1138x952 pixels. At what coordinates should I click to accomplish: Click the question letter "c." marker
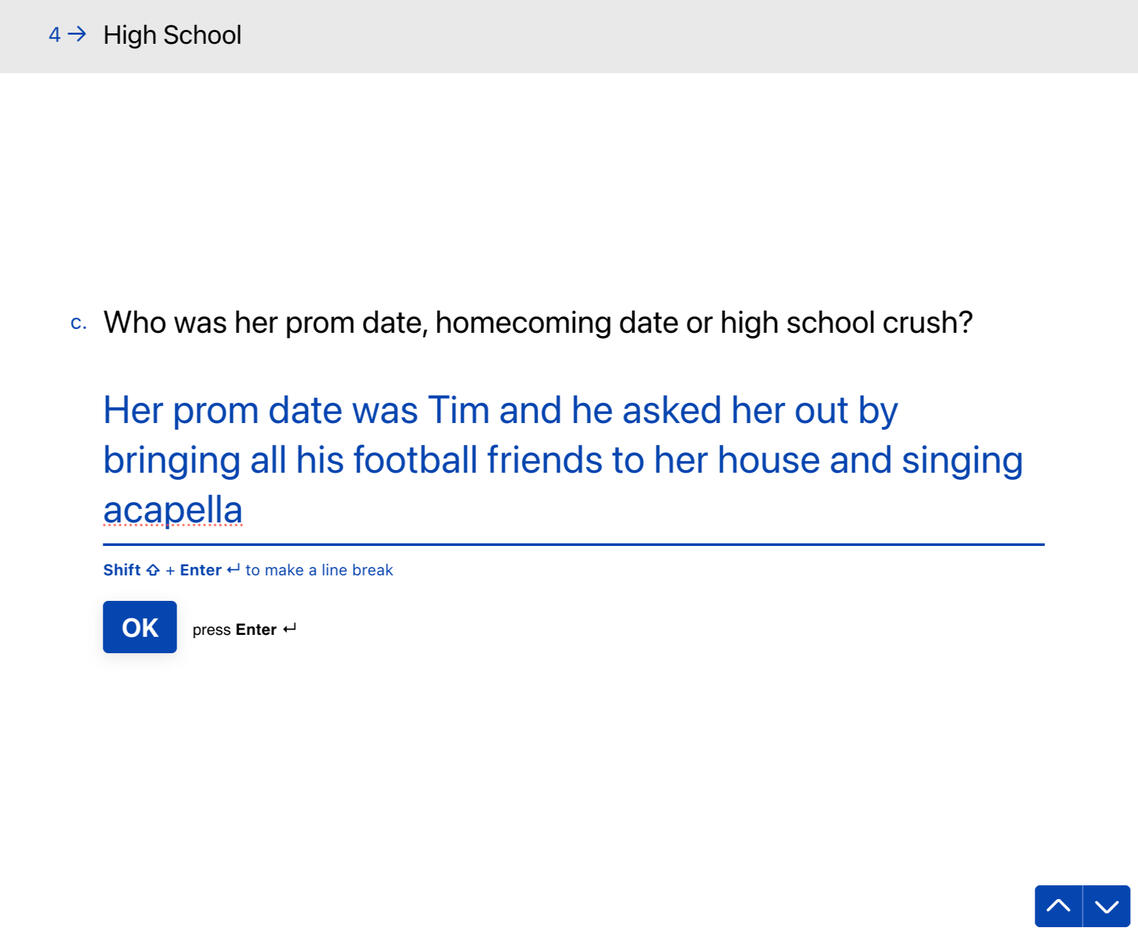[79, 323]
